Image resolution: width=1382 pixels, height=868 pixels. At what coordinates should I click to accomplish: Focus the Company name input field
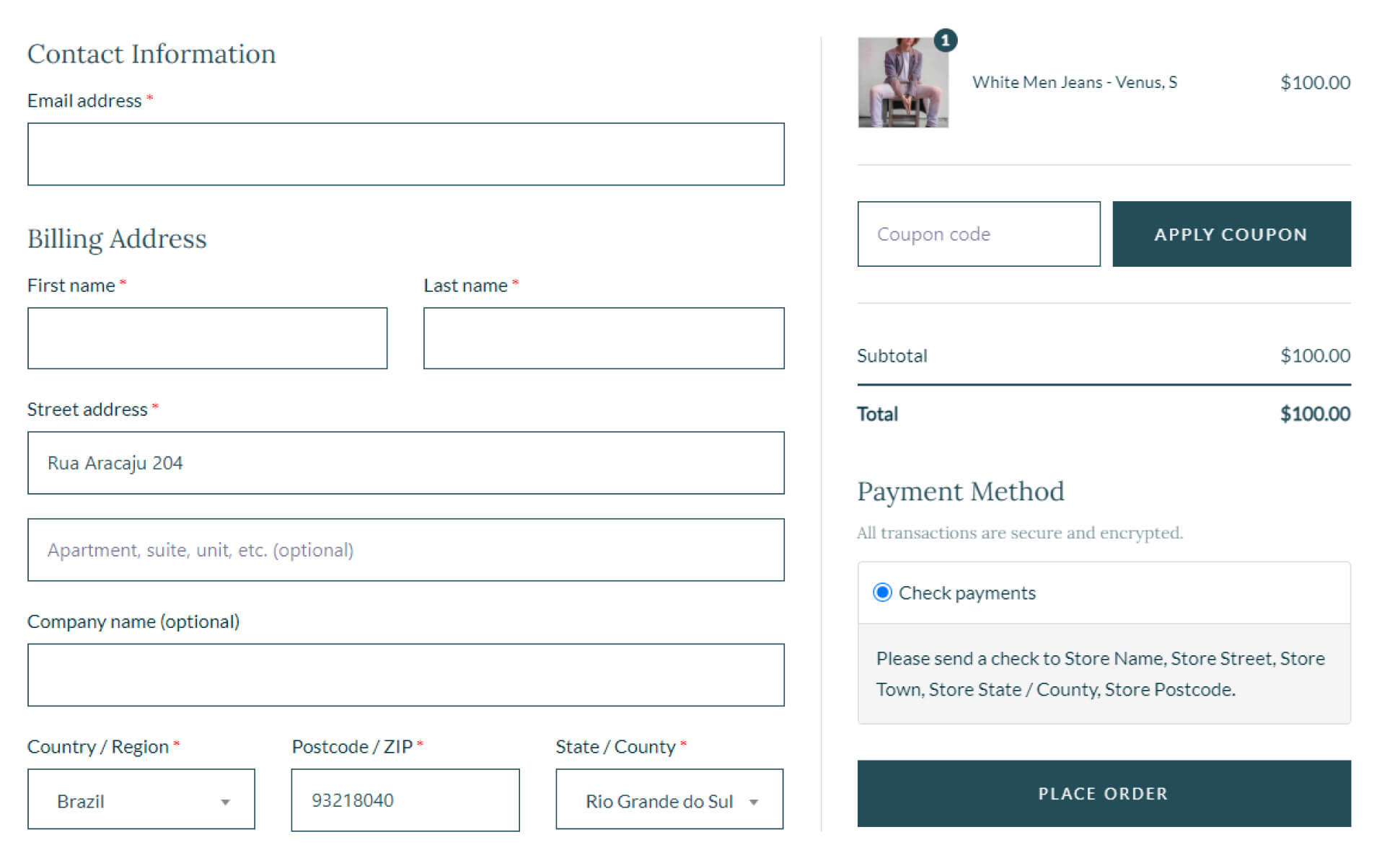[x=405, y=675]
